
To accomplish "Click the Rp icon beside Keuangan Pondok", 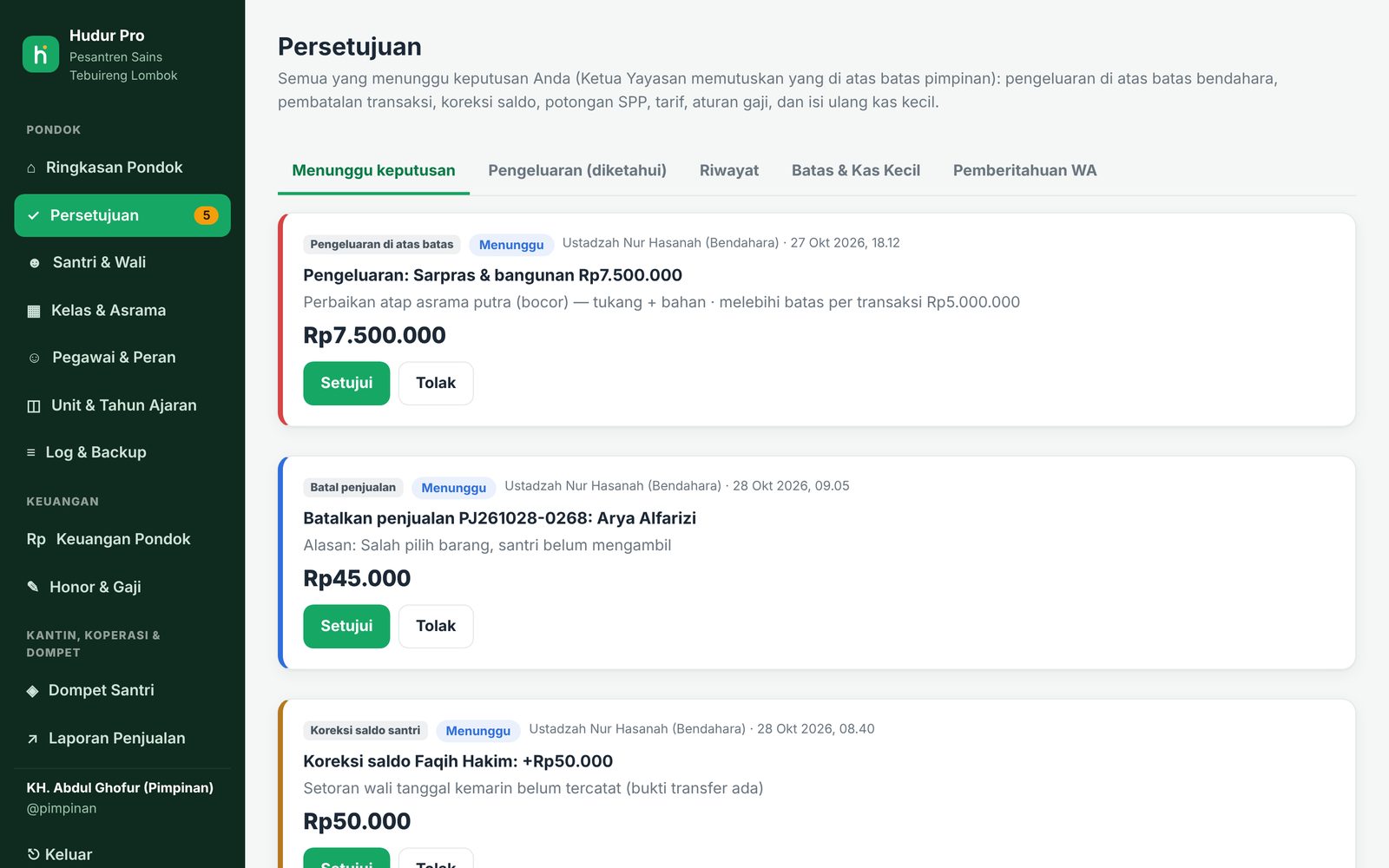I will tap(36, 539).
